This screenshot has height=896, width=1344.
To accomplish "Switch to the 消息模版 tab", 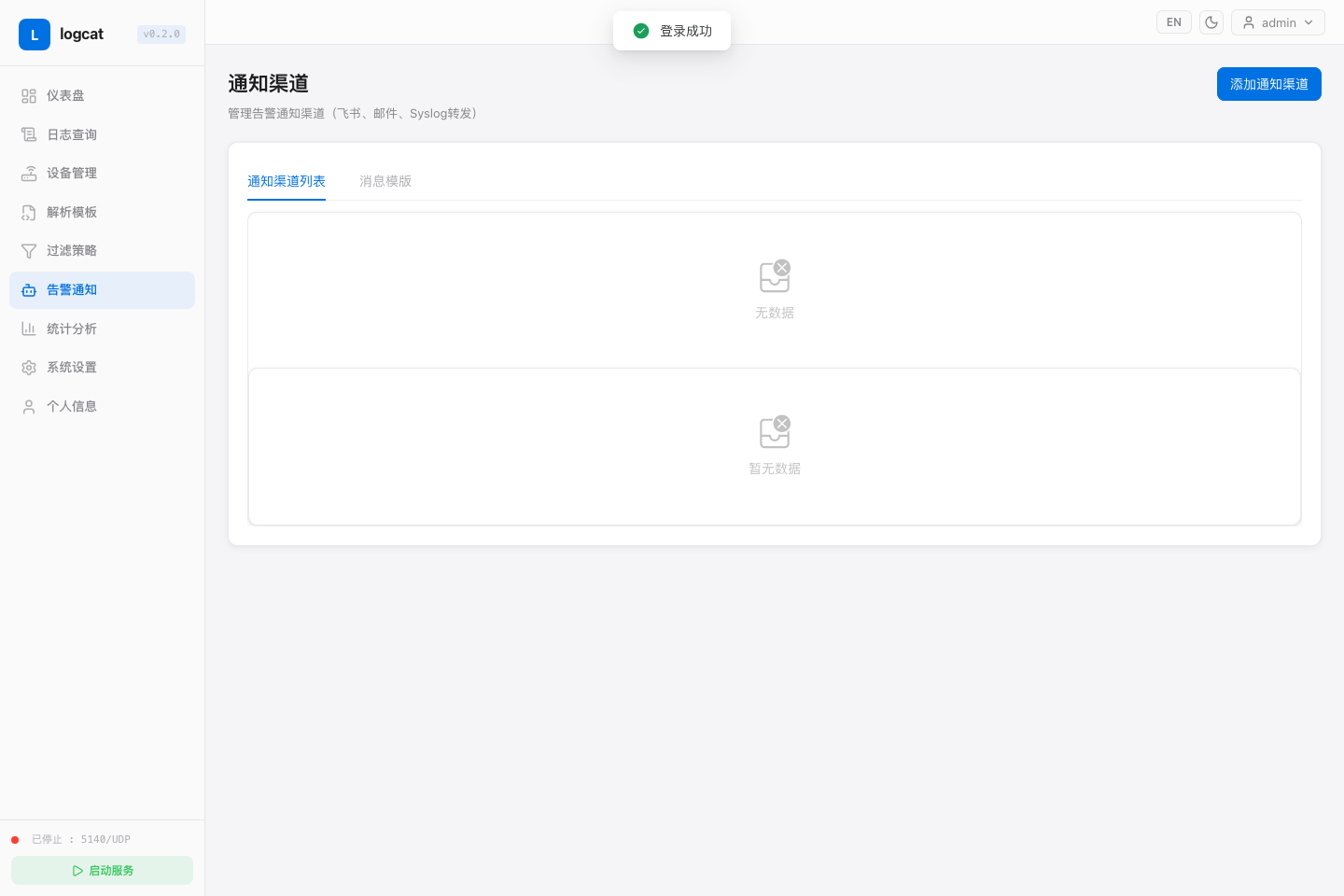I will 385,181.
